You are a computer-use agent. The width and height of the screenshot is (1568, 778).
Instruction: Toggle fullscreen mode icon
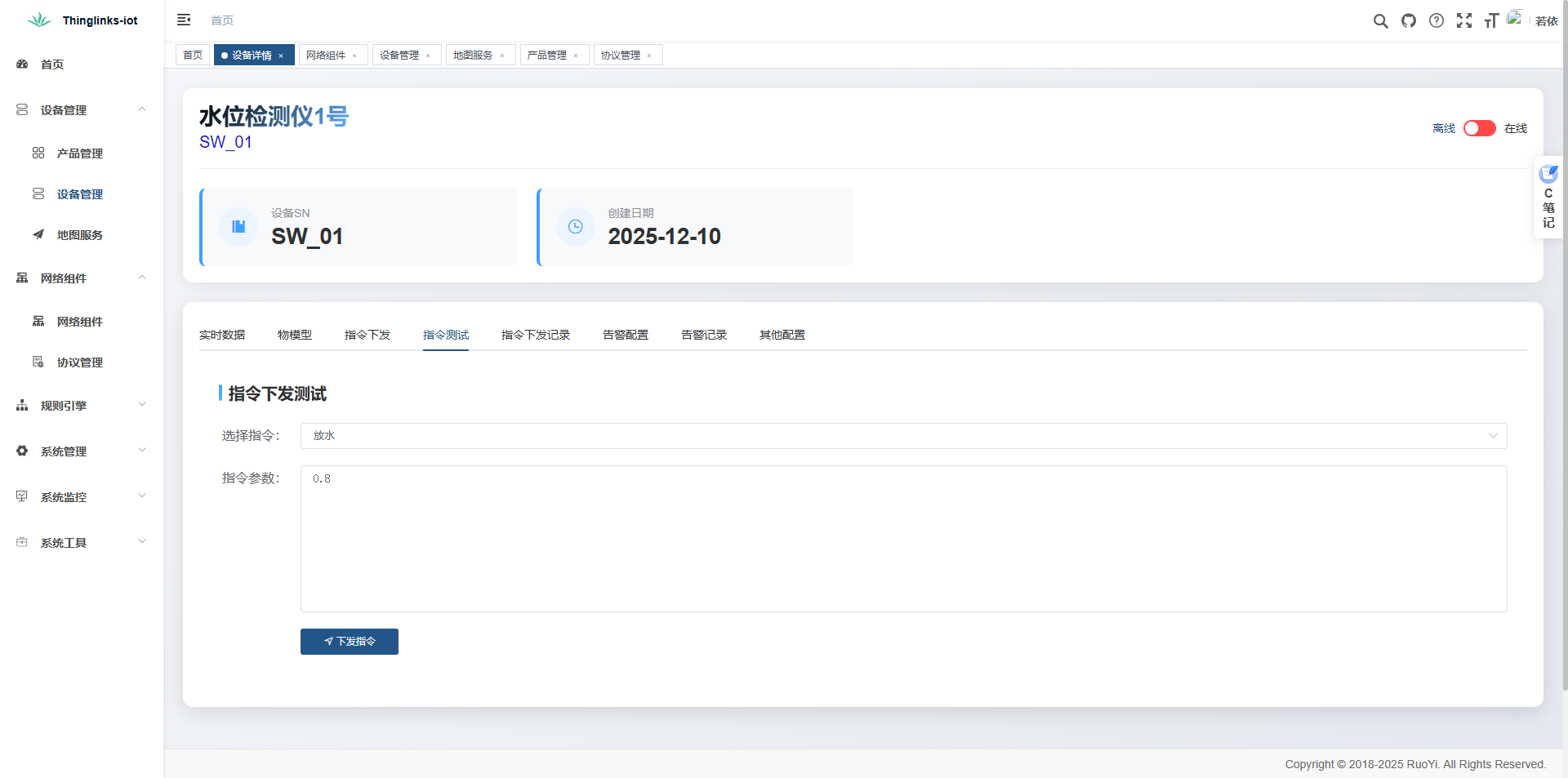(1463, 21)
